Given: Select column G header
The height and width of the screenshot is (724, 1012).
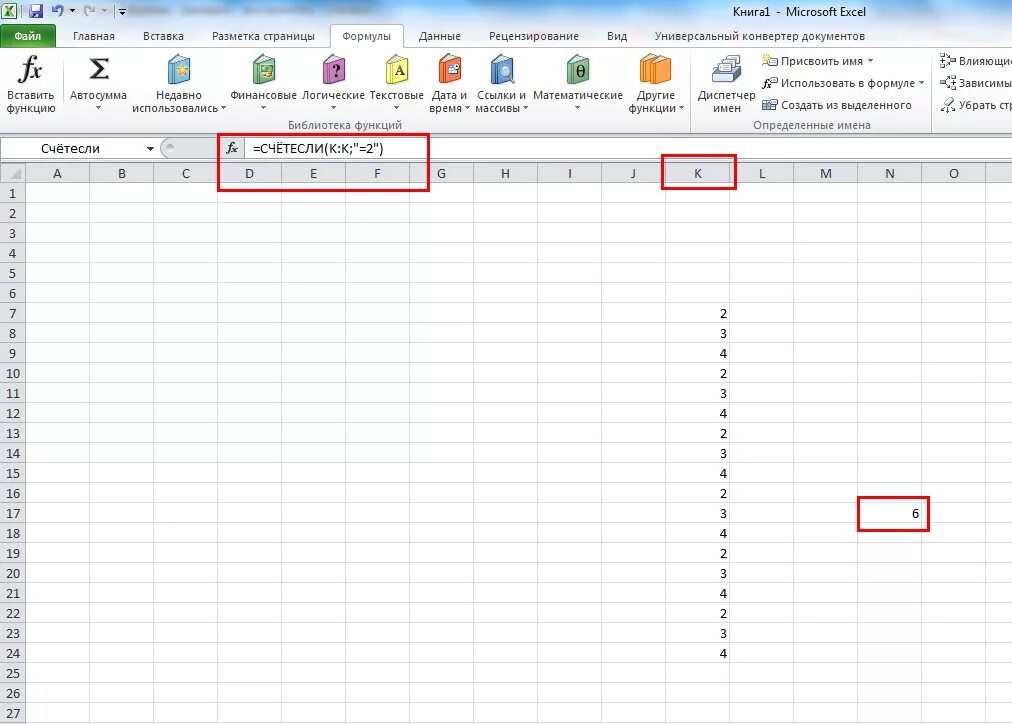Looking at the screenshot, I should pyautogui.click(x=441, y=173).
